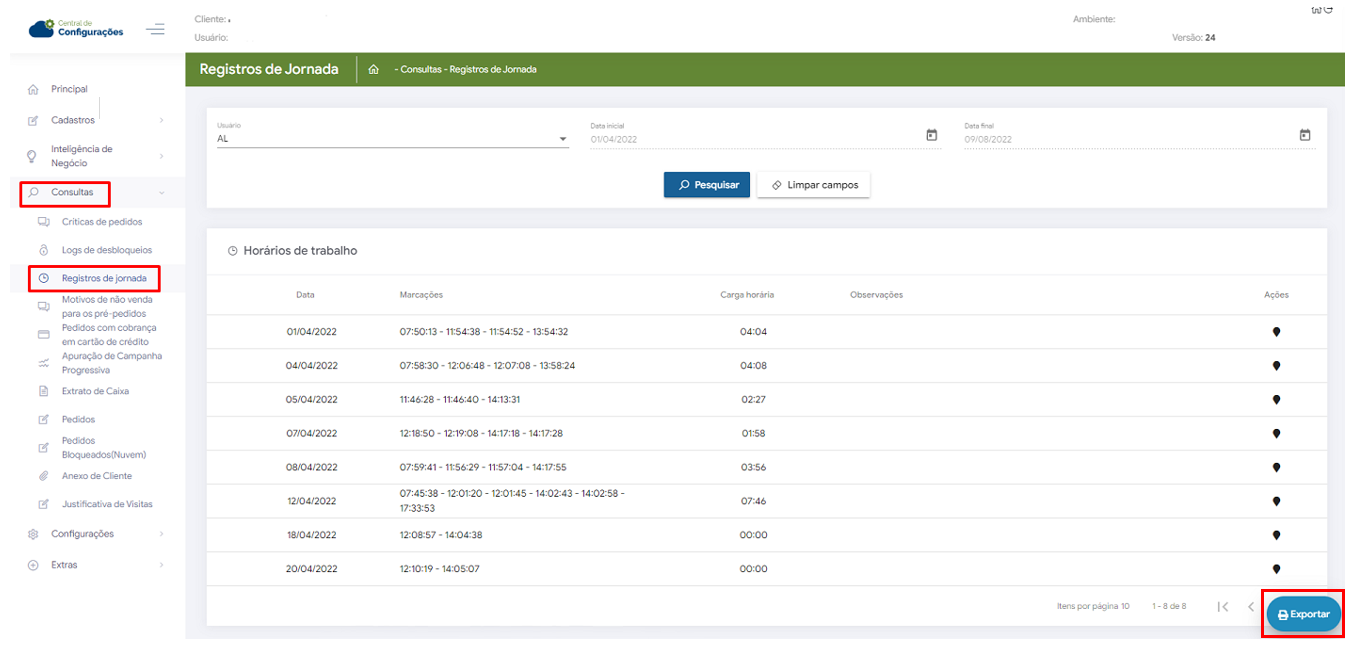Open Registros de jornada in sidebar

pyautogui.click(x=104, y=278)
